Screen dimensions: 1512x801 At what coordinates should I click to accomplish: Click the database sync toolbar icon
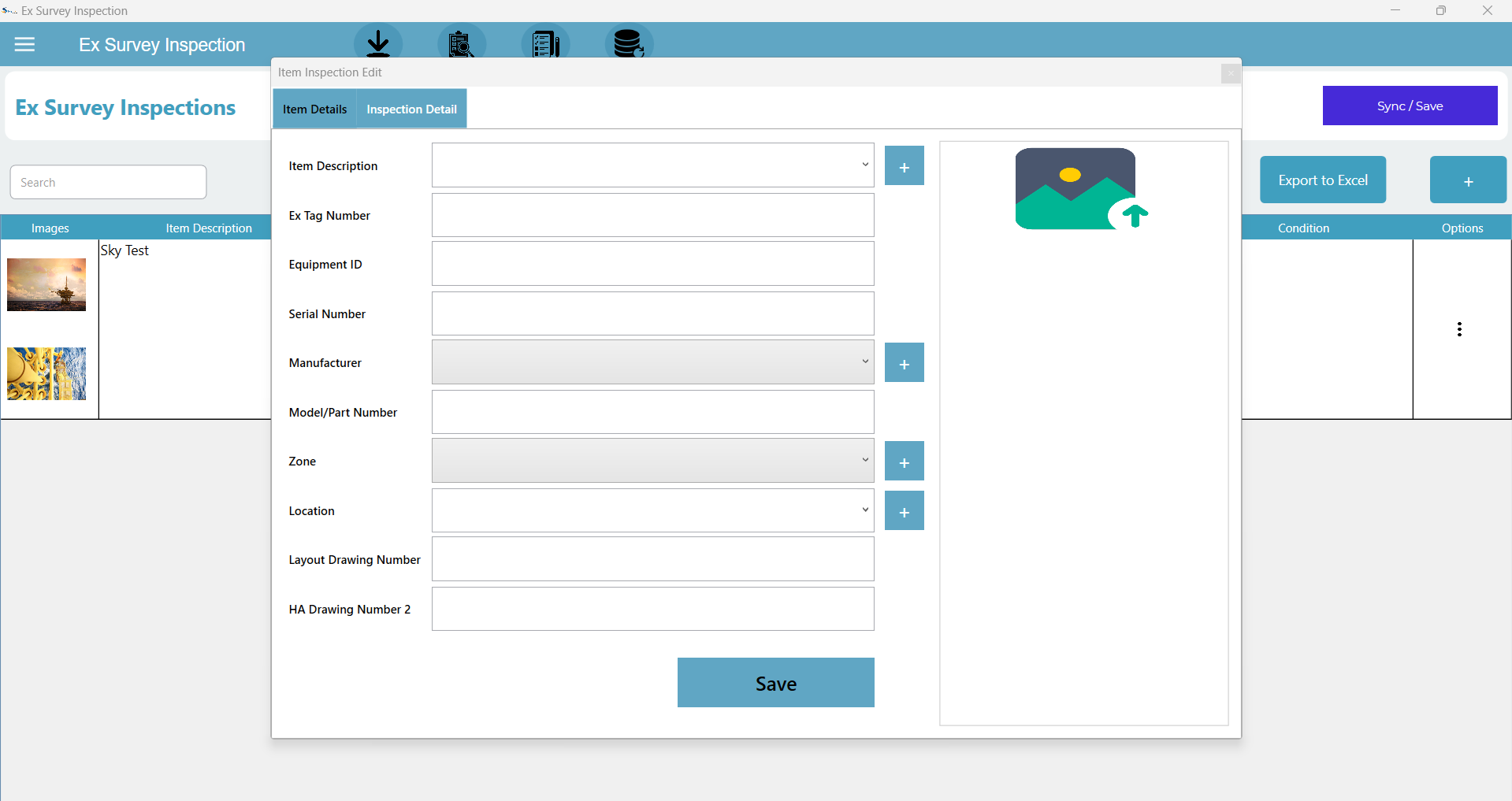pos(629,43)
